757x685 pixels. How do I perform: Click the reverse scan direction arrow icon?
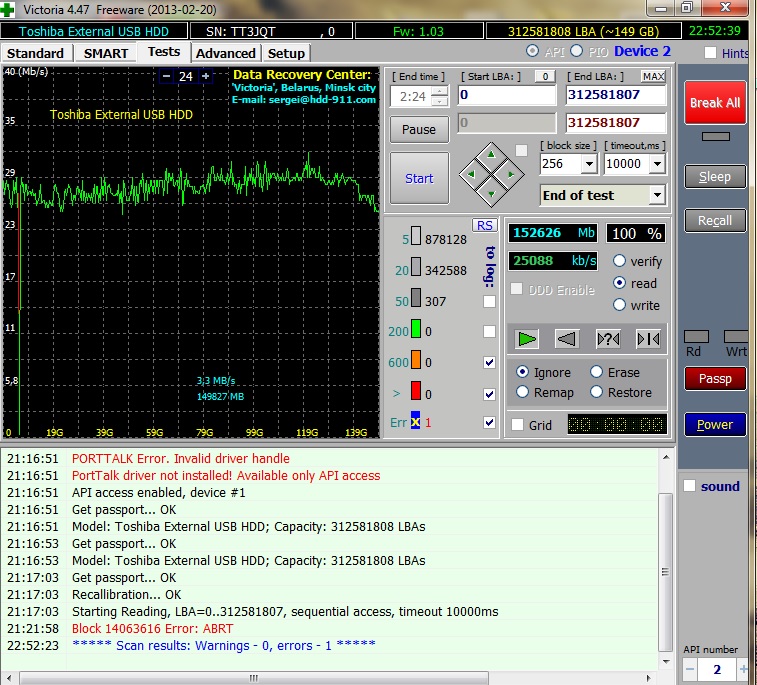[567, 339]
